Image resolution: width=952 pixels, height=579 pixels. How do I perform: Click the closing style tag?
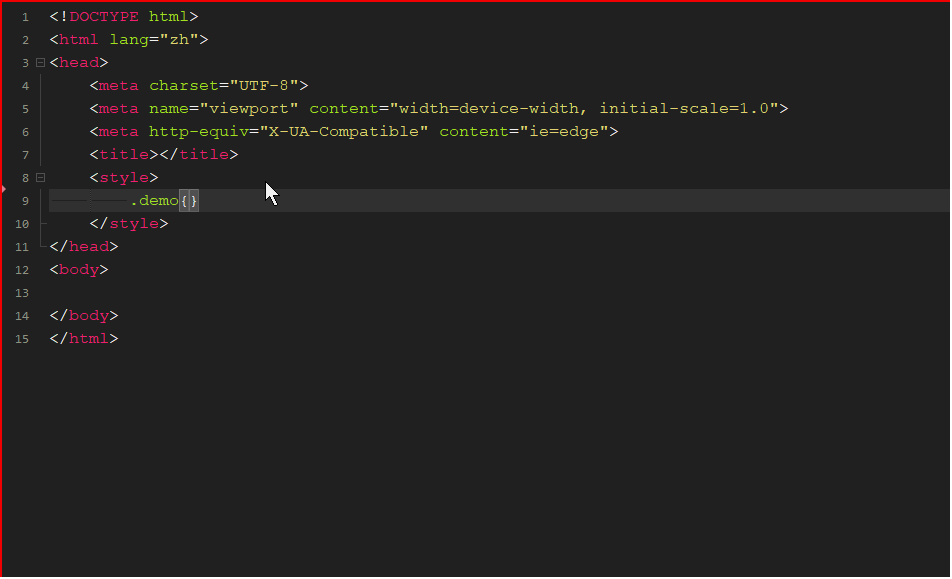tap(129, 224)
